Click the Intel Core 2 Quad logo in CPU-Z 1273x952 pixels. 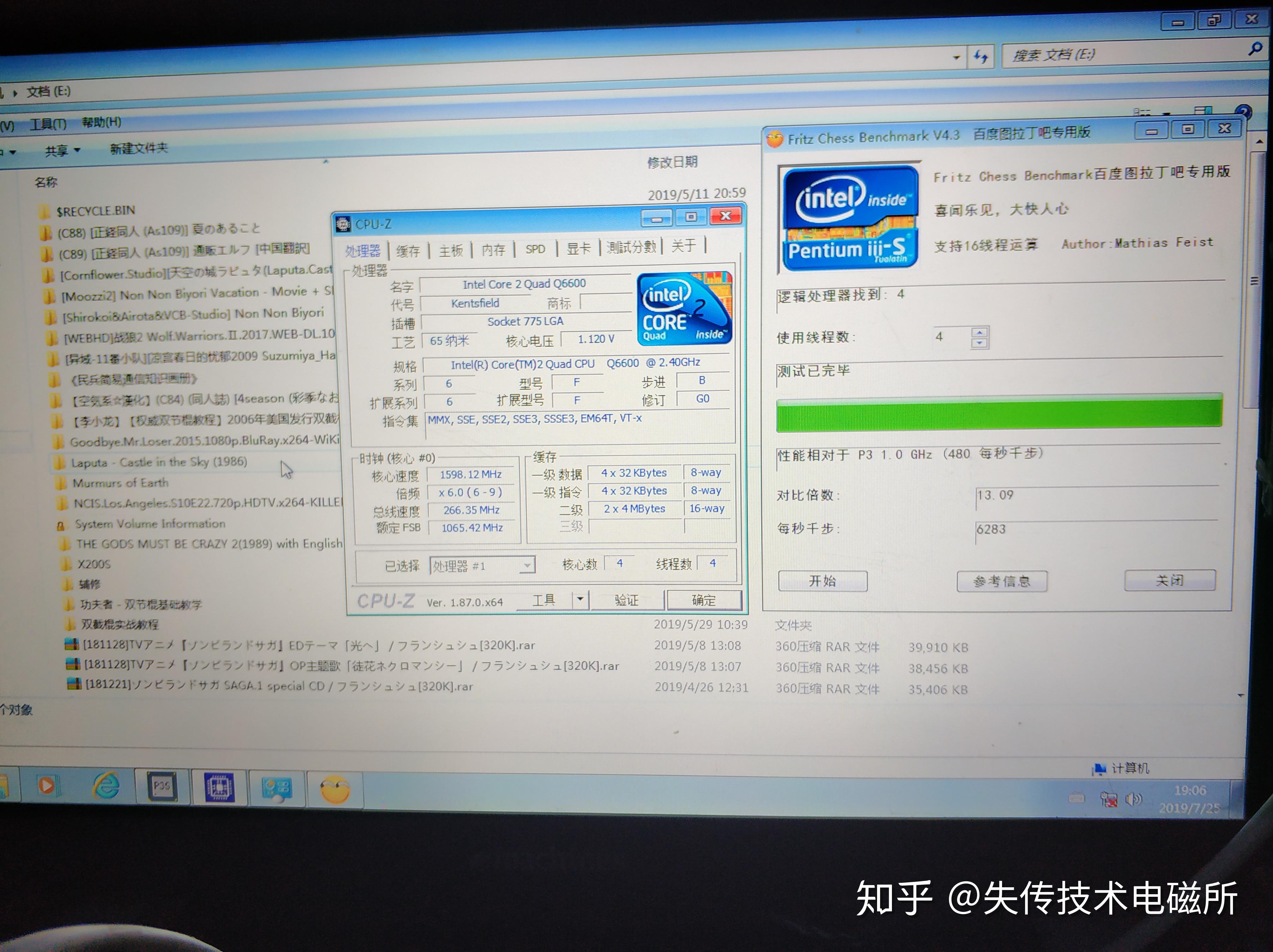[684, 309]
